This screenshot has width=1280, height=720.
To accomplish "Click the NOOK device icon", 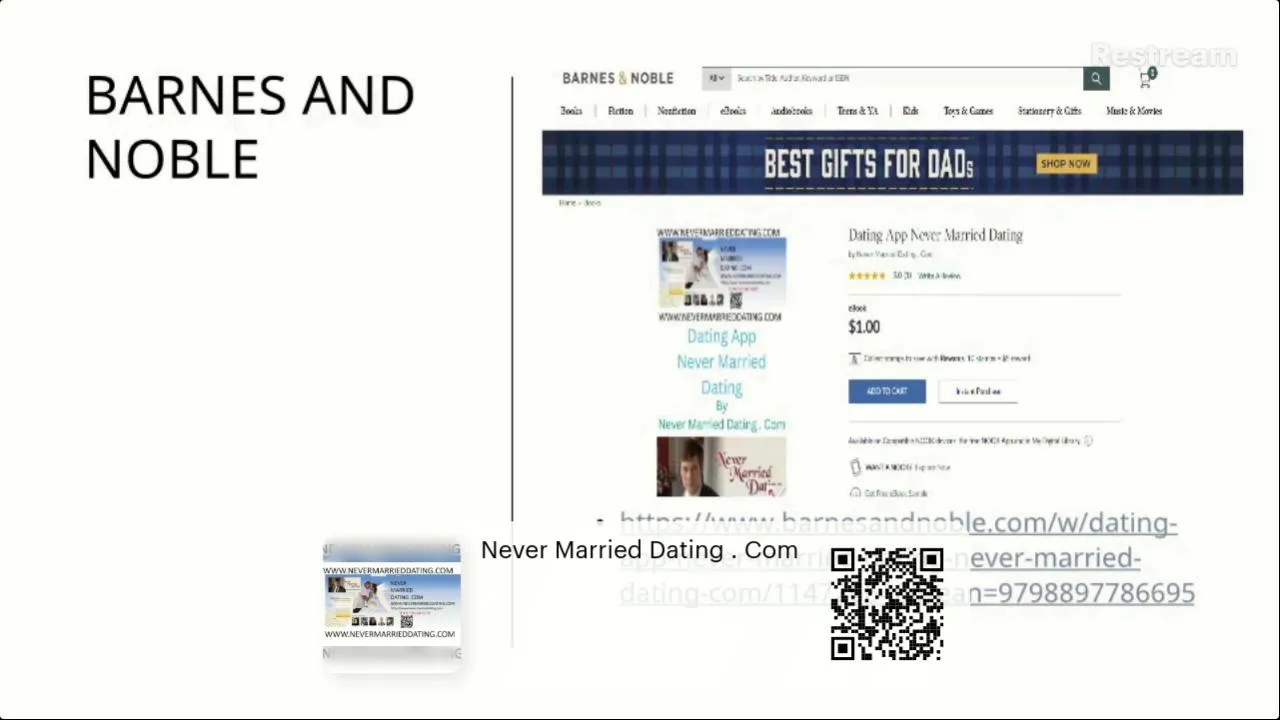I will click(855, 467).
